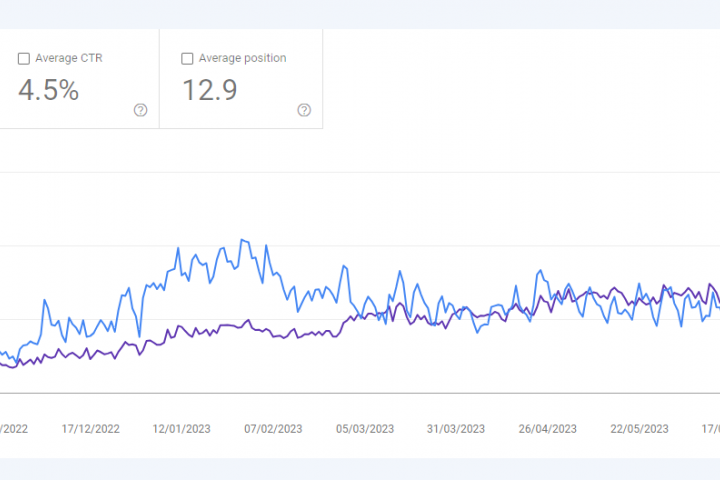Click the 07/02/2023 date axis label
The height and width of the screenshot is (480, 720).
click(x=273, y=428)
